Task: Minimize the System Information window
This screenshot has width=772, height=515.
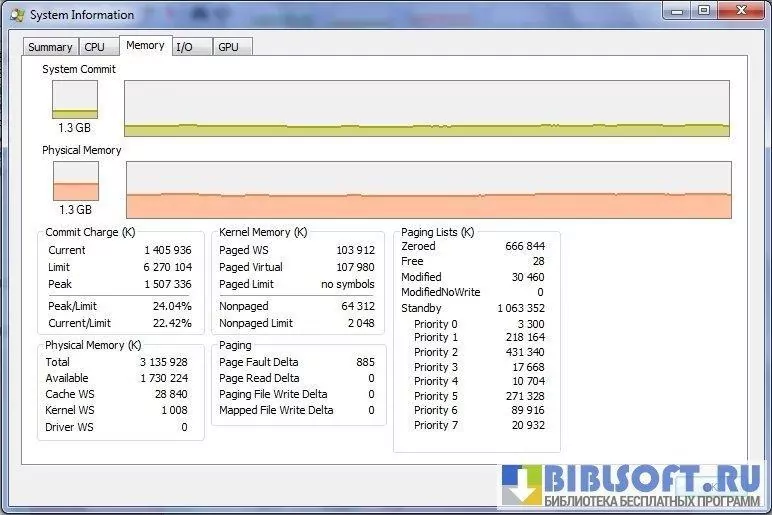Action: [x=676, y=10]
